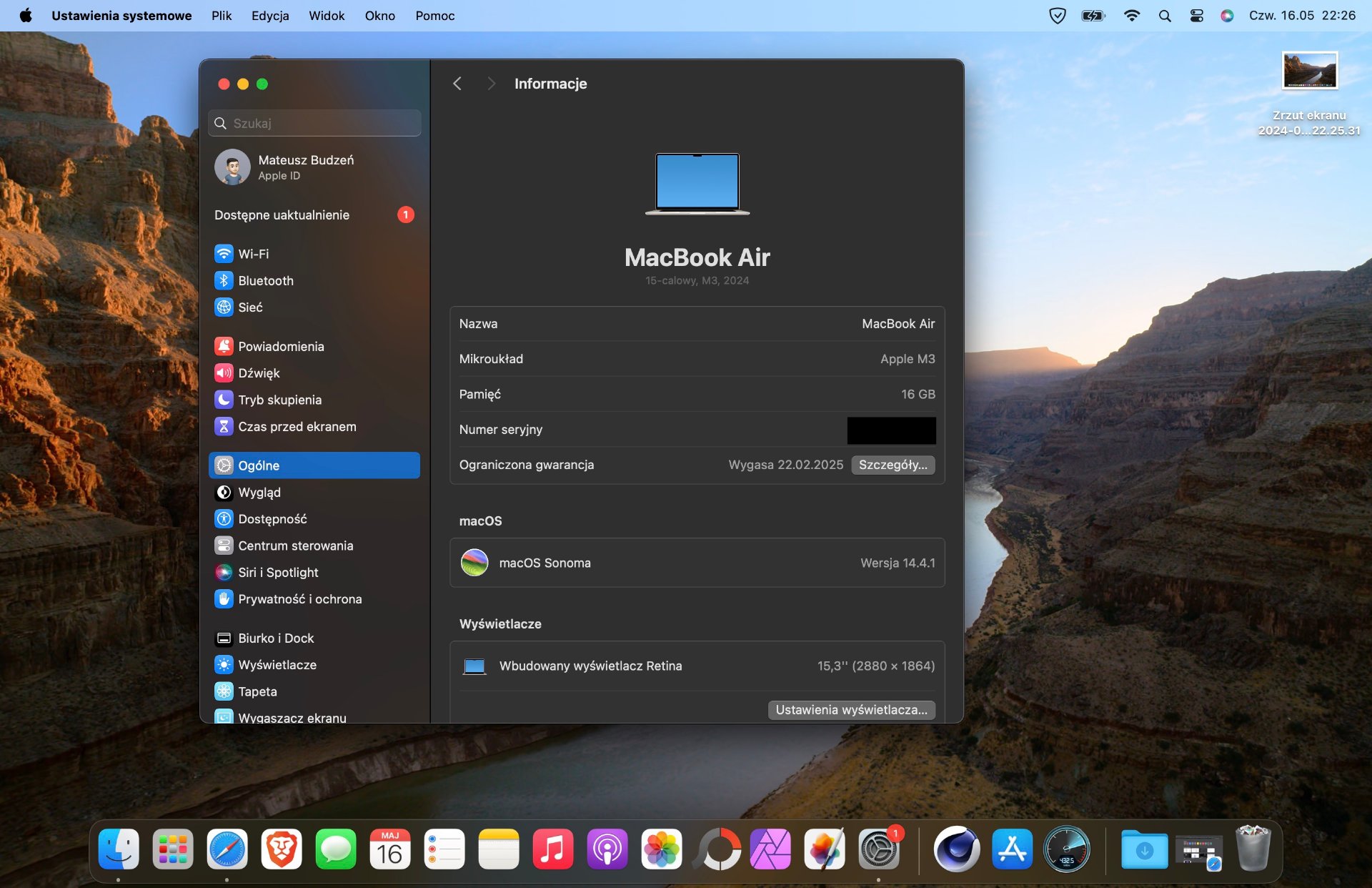1372x888 pixels.
Task: Select Centrum sterowania in sidebar
Action: (x=314, y=546)
